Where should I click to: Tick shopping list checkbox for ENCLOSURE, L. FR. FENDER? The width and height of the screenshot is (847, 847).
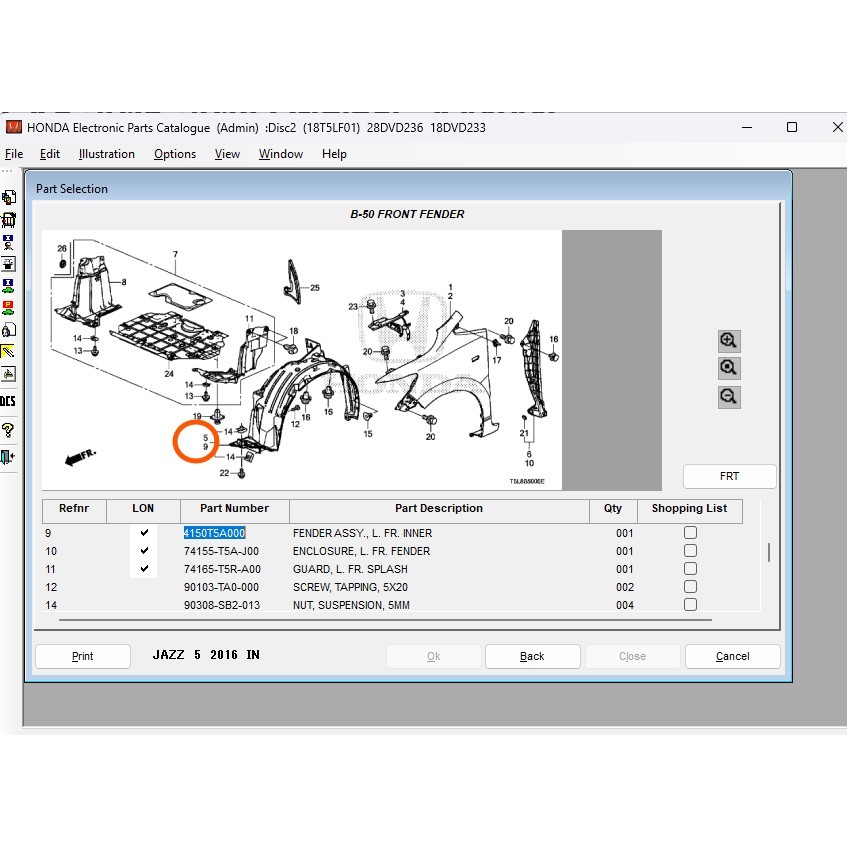coord(690,551)
